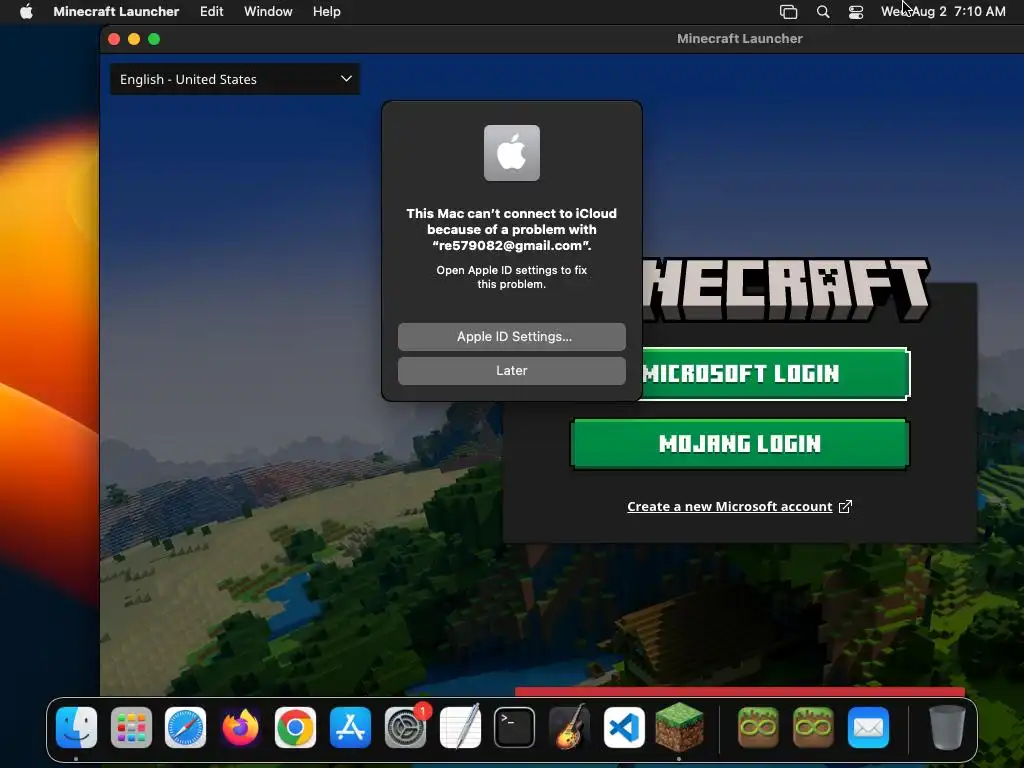1024x768 pixels.
Task: Launch Visual Studio Code from dock
Action: point(624,727)
